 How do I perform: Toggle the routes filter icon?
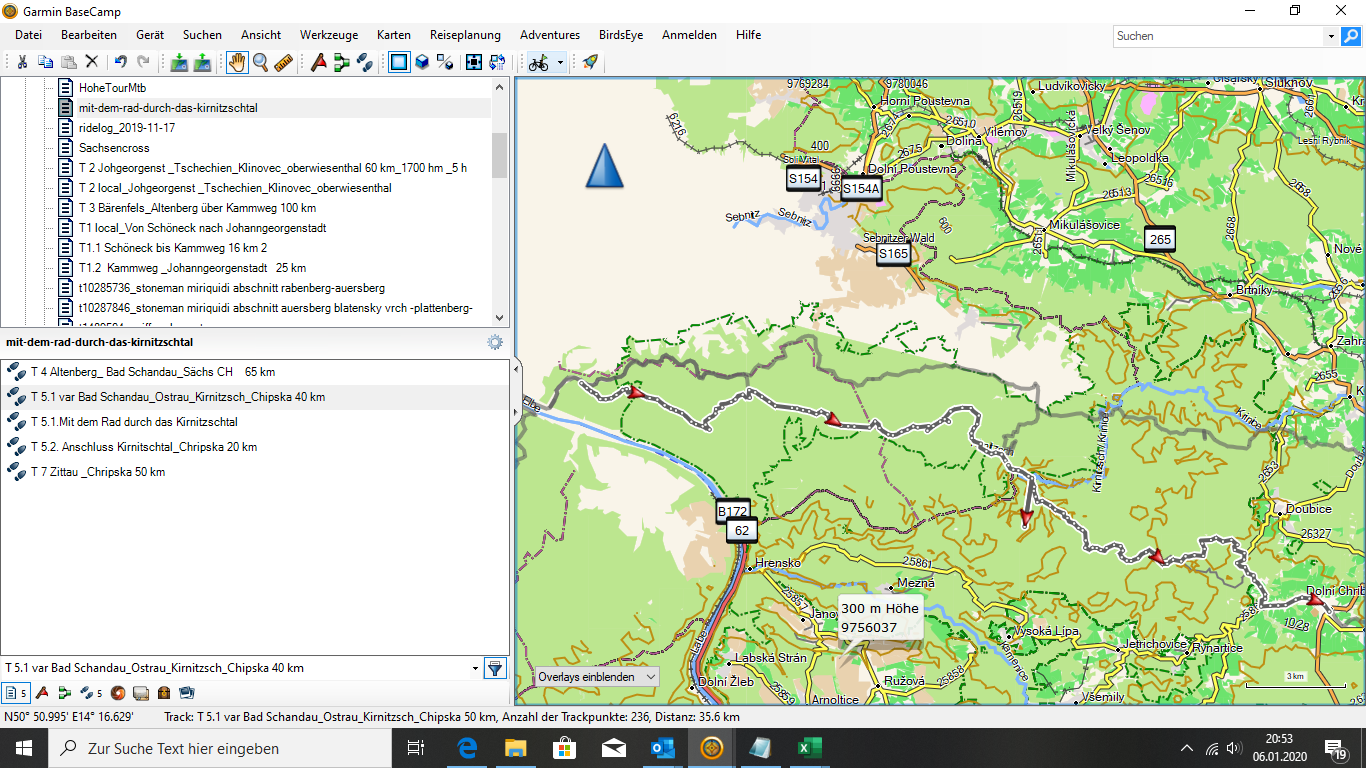(x=64, y=692)
